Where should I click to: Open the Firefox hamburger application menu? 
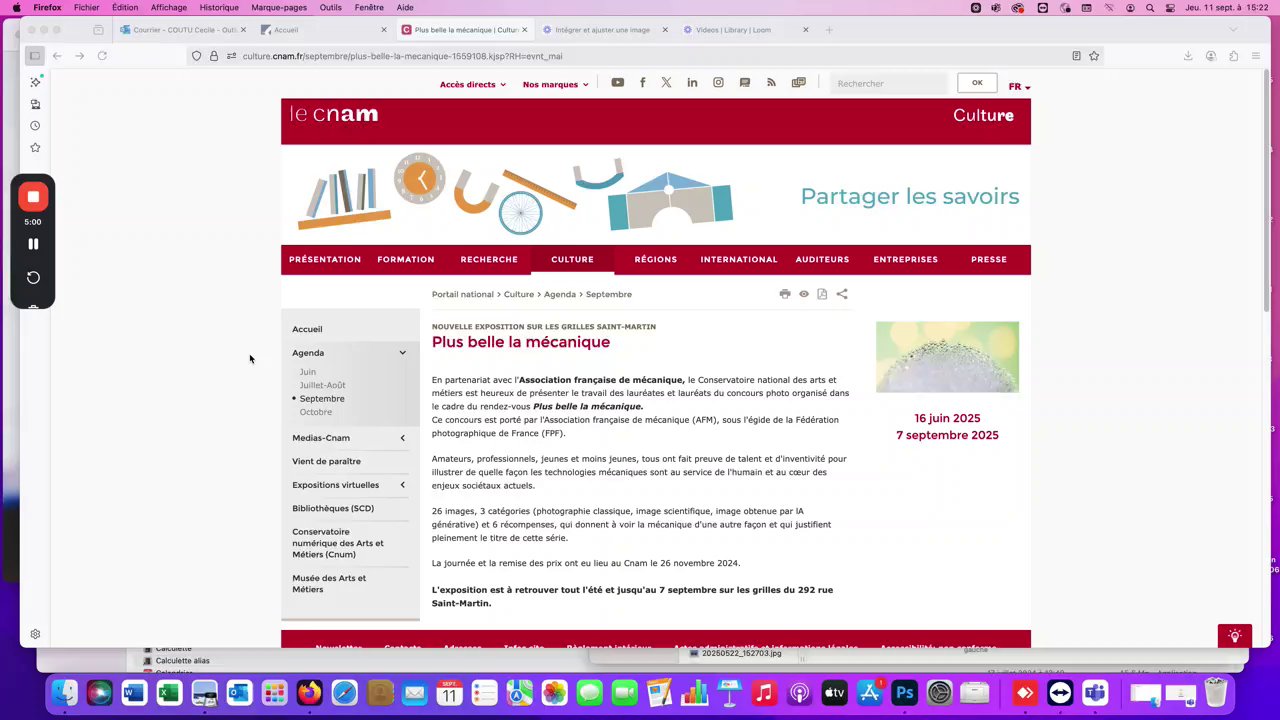point(1256,56)
